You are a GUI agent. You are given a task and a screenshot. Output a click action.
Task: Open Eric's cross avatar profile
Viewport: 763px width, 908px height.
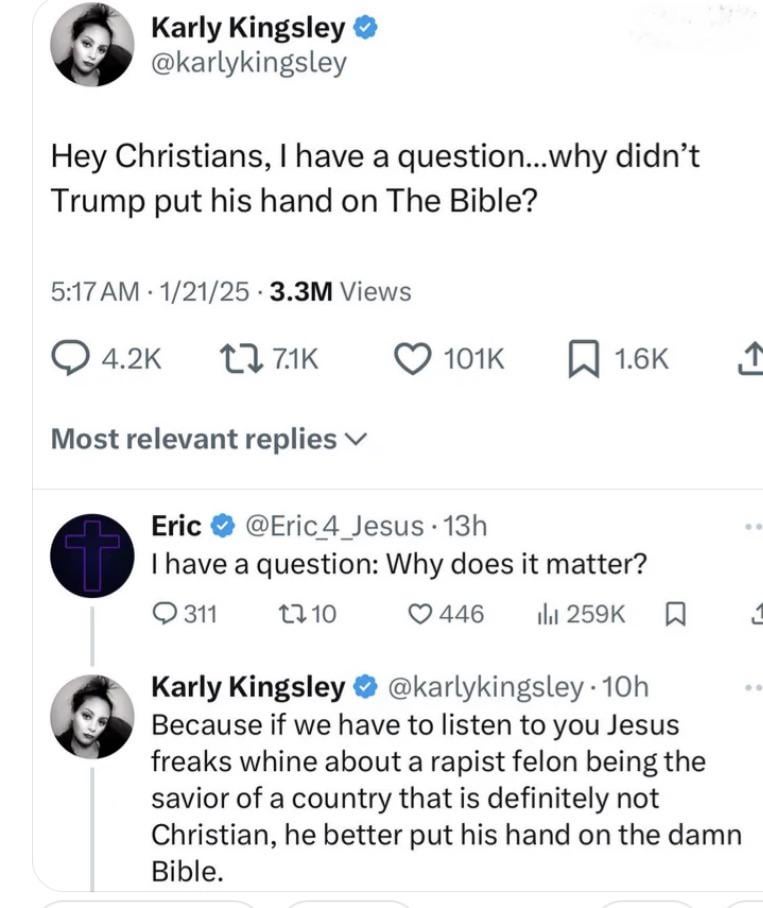click(92, 555)
